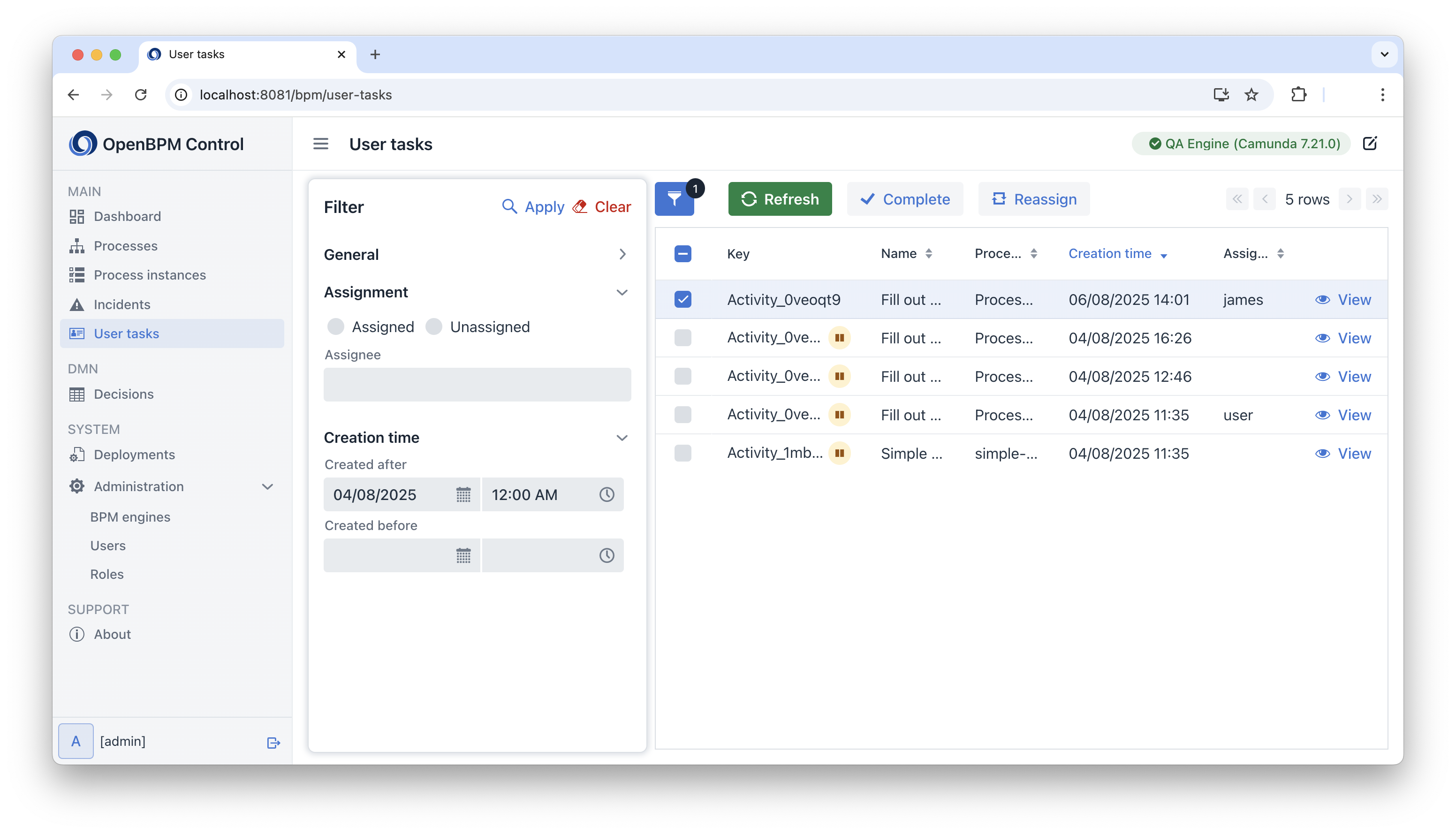Click the Complete button
This screenshot has height=834, width=1456.
click(x=904, y=199)
